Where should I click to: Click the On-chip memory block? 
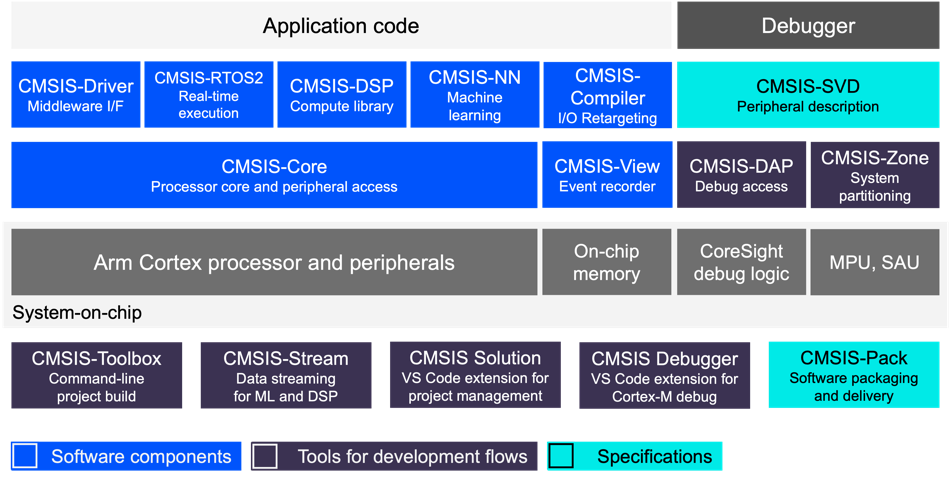pyautogui.click(x=607, y=263)
